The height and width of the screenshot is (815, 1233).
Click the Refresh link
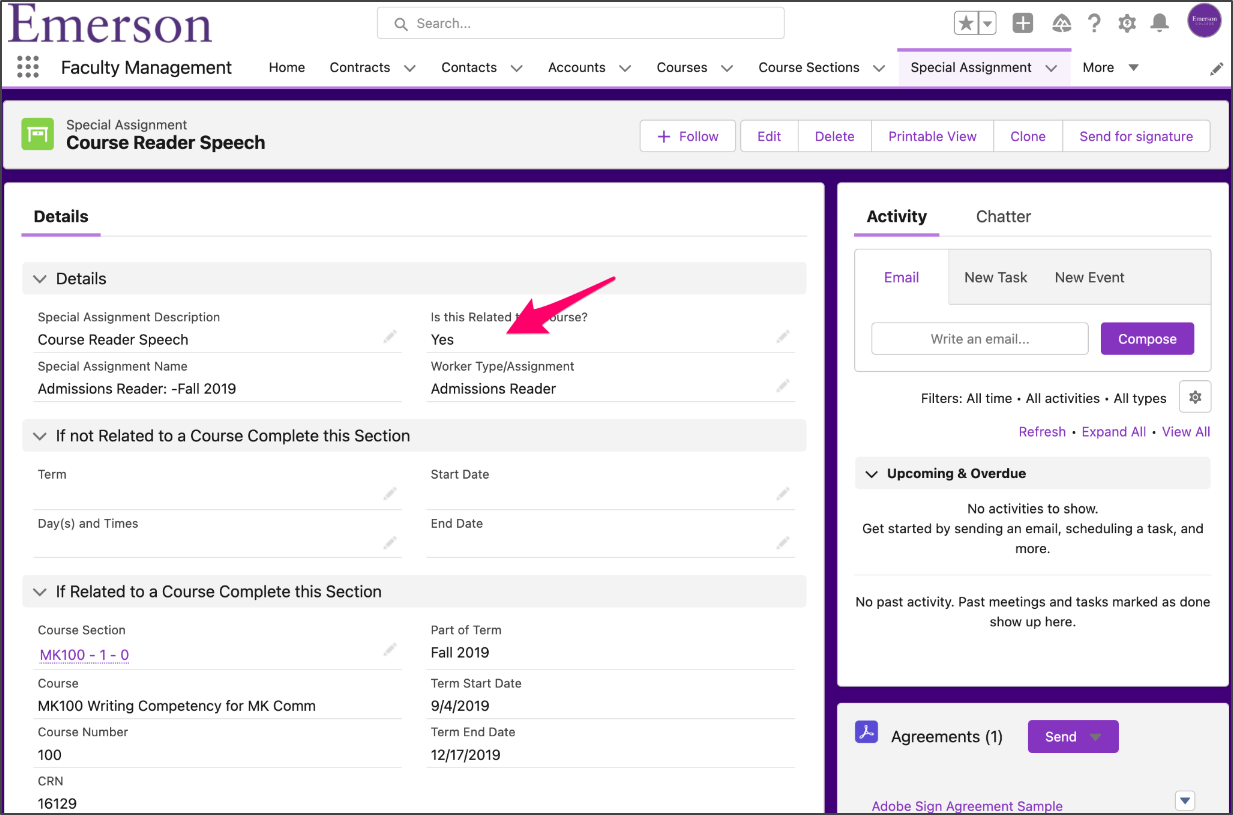pos(1042,431)
